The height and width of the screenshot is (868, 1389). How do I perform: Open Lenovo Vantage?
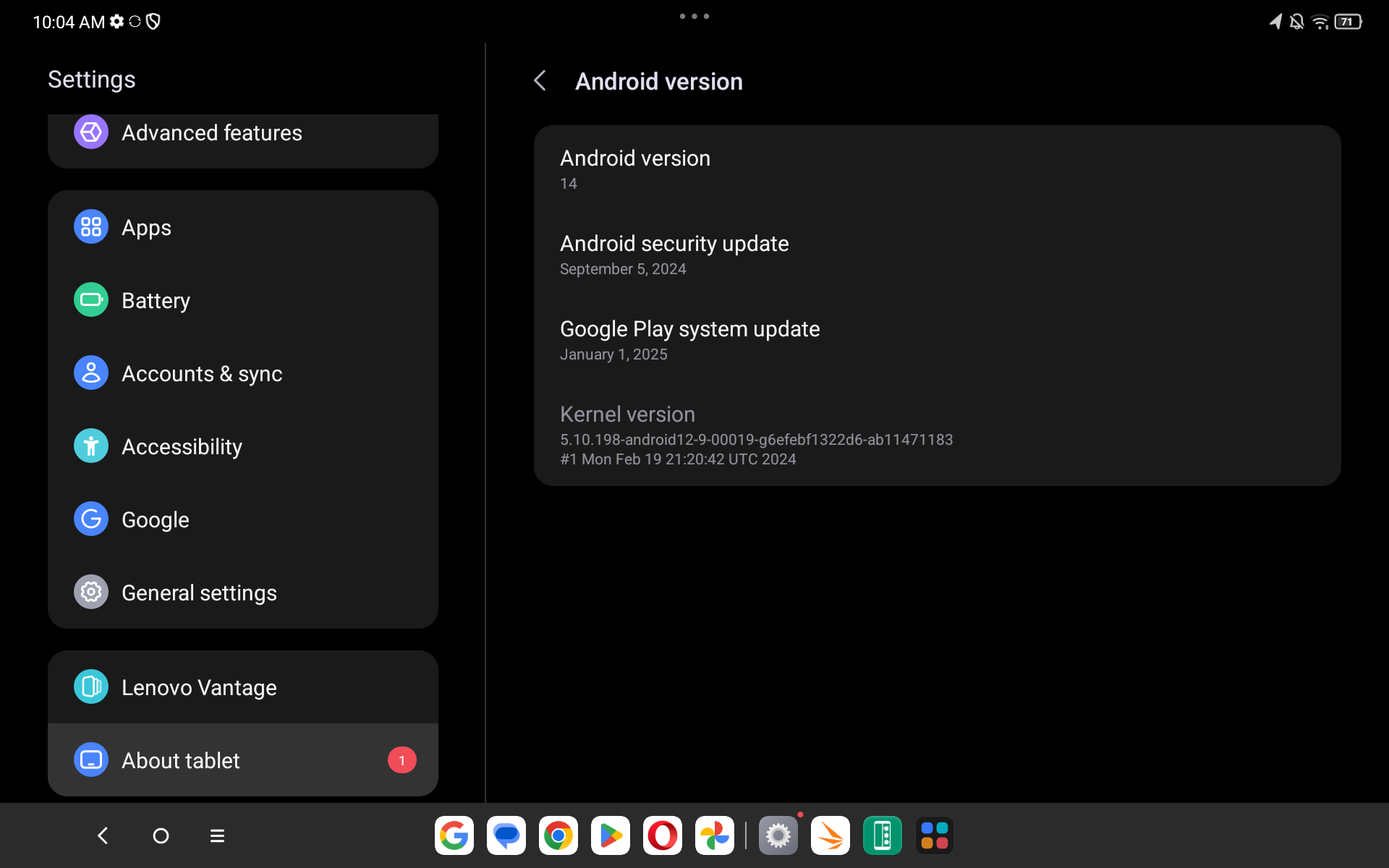pos(243,687)
